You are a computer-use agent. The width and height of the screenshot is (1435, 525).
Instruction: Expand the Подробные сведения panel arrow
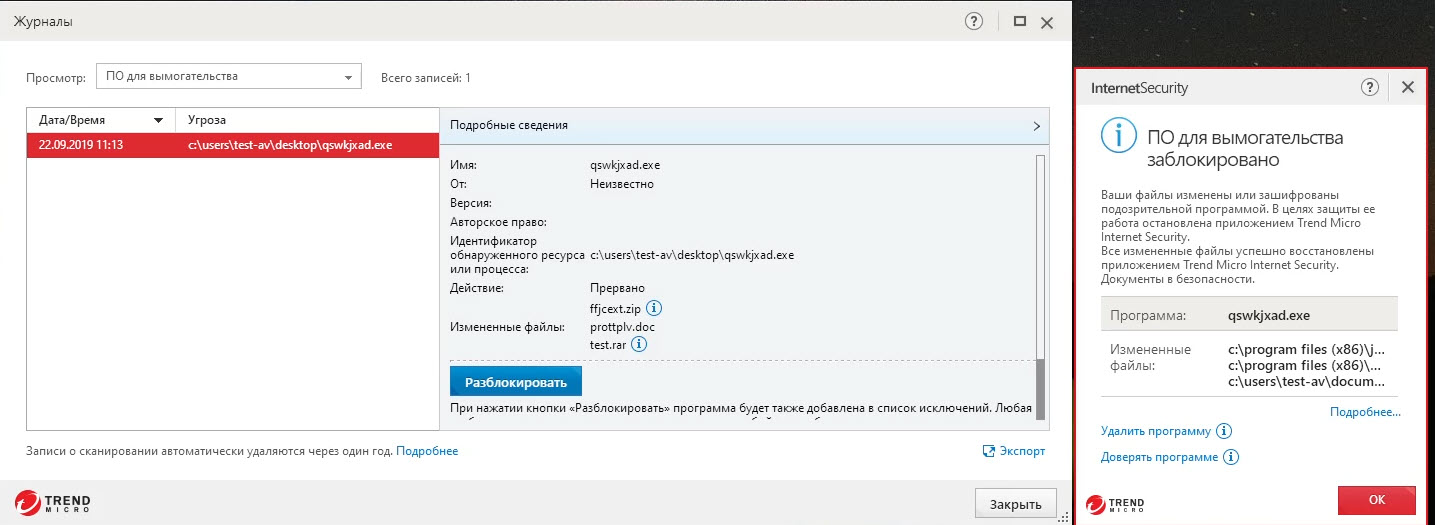1036,126
